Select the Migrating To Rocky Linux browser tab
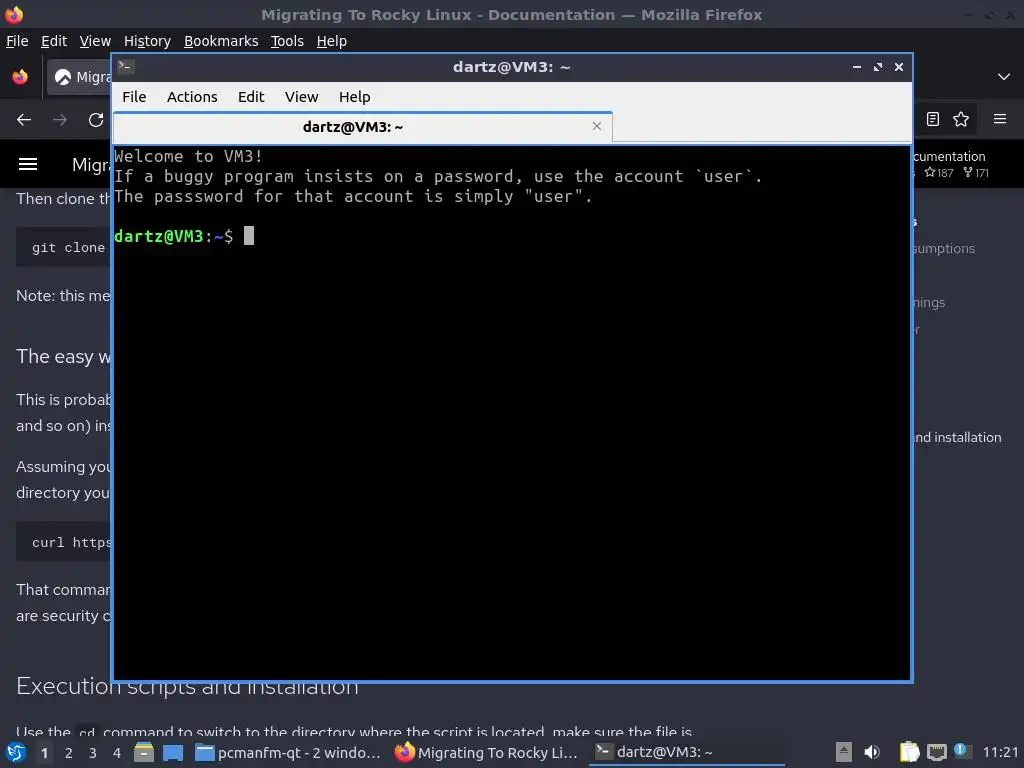This screenshot has width=1024, height=768. [x=79, y=77]
